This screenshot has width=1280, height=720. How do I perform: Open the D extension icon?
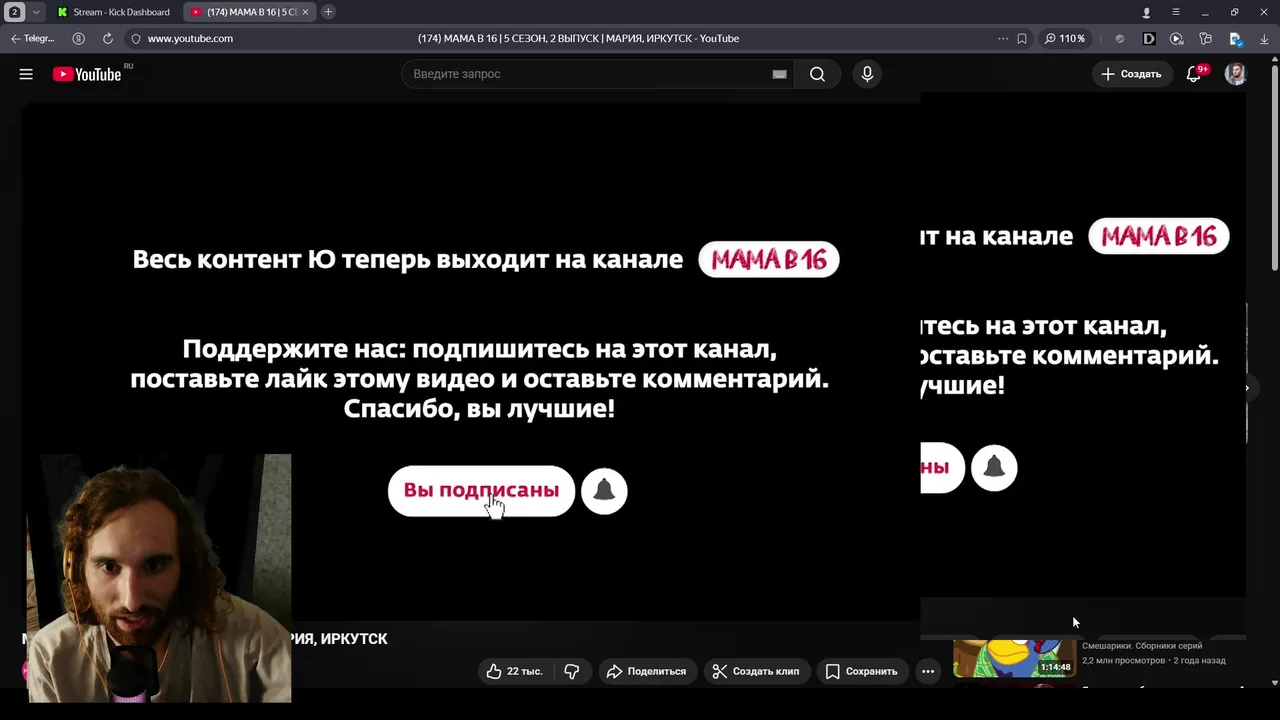(x=1149, y=39)
